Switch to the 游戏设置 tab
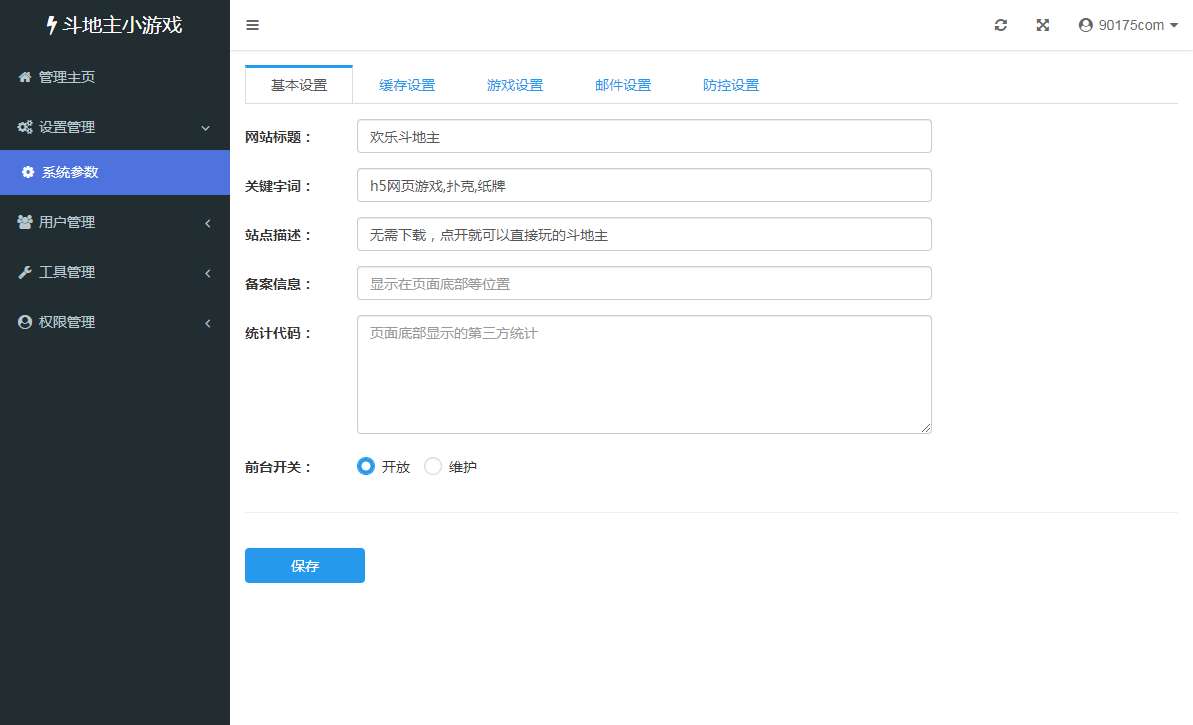This screenshot has height=725, width=1193. (x=515, y=85)
